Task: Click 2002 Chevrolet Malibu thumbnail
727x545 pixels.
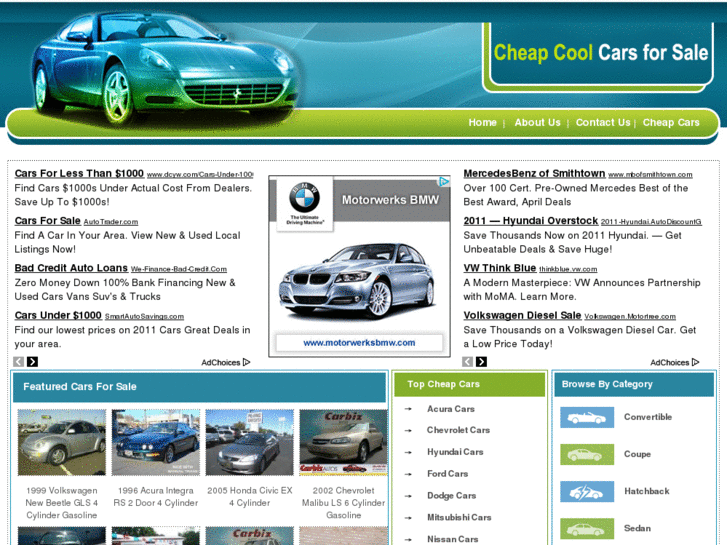Action: (344, 442)
